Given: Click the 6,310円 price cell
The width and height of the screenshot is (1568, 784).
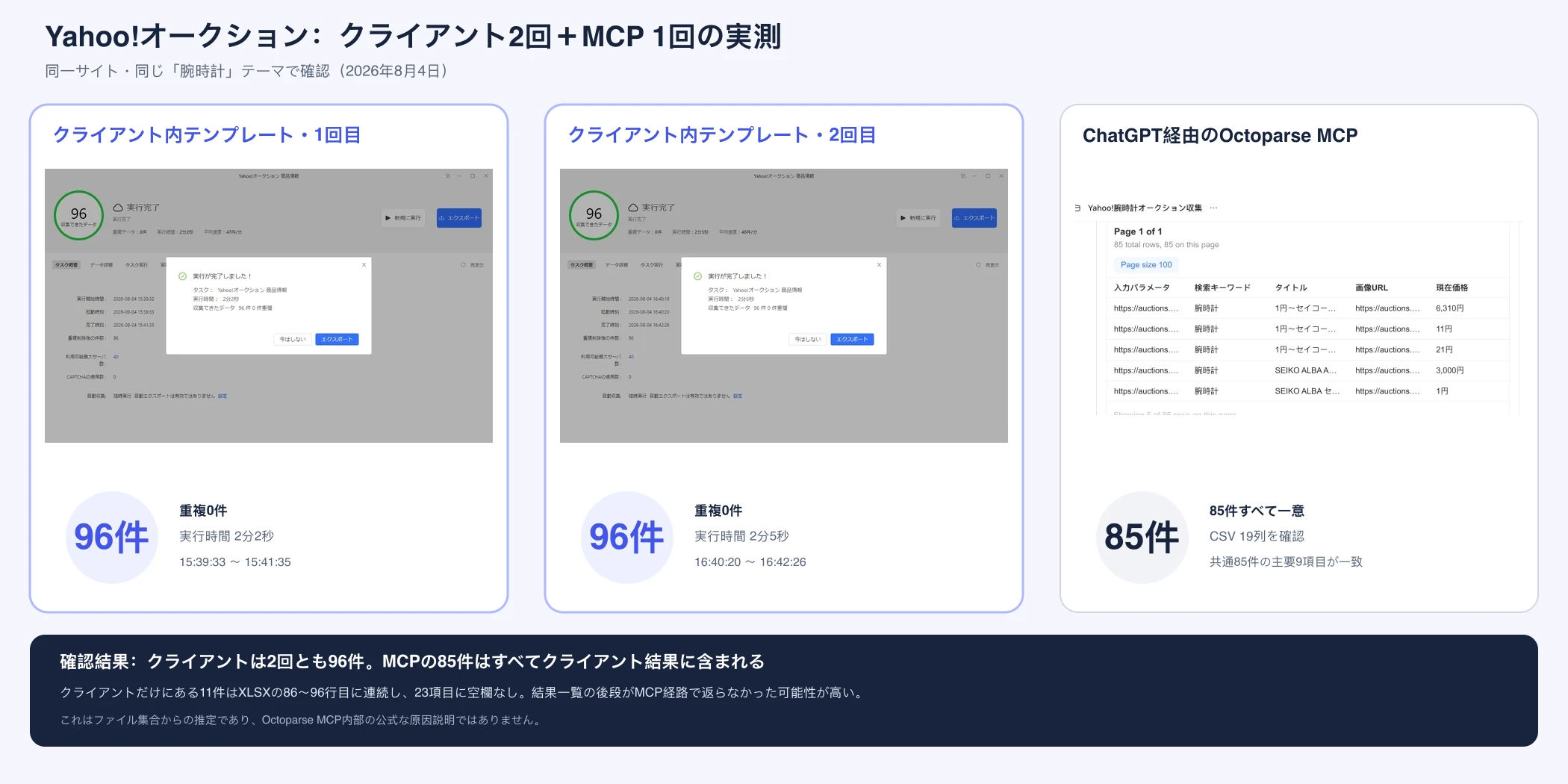Looking at the screenshot, I should coord(1449,308).
